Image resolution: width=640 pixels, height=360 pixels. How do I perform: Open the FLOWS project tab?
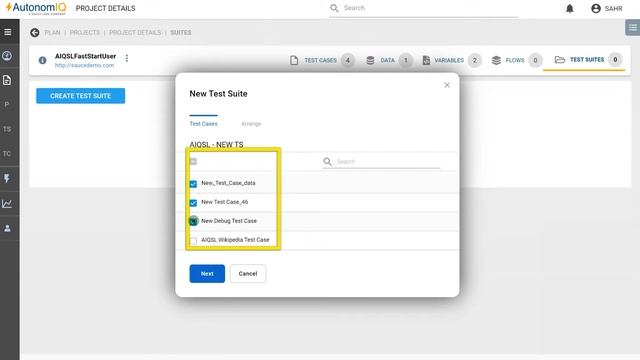point(516,60)
